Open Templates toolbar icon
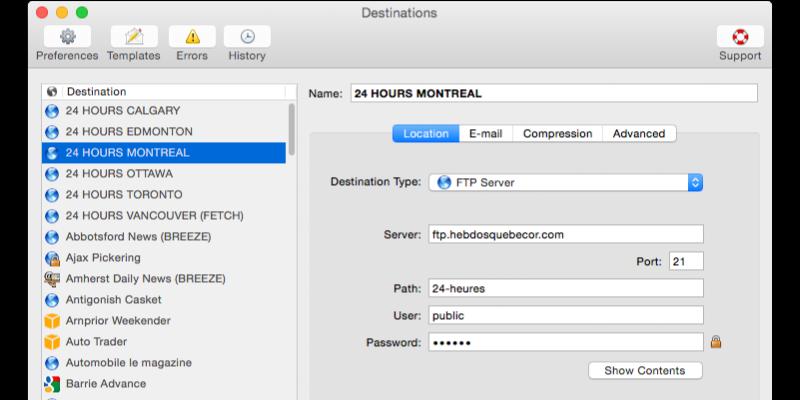800x400 pixels. pos(134,37)
